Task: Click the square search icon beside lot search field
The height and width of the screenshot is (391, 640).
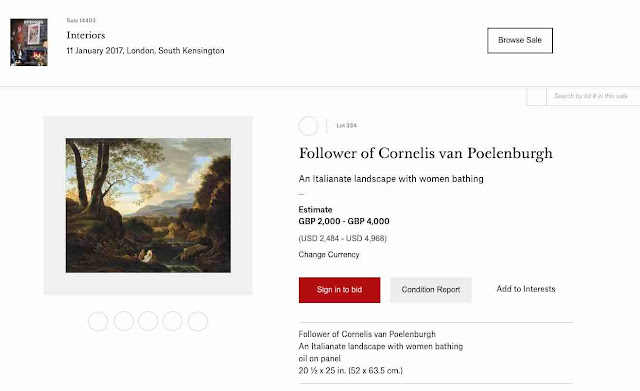Action: (537, 96)
